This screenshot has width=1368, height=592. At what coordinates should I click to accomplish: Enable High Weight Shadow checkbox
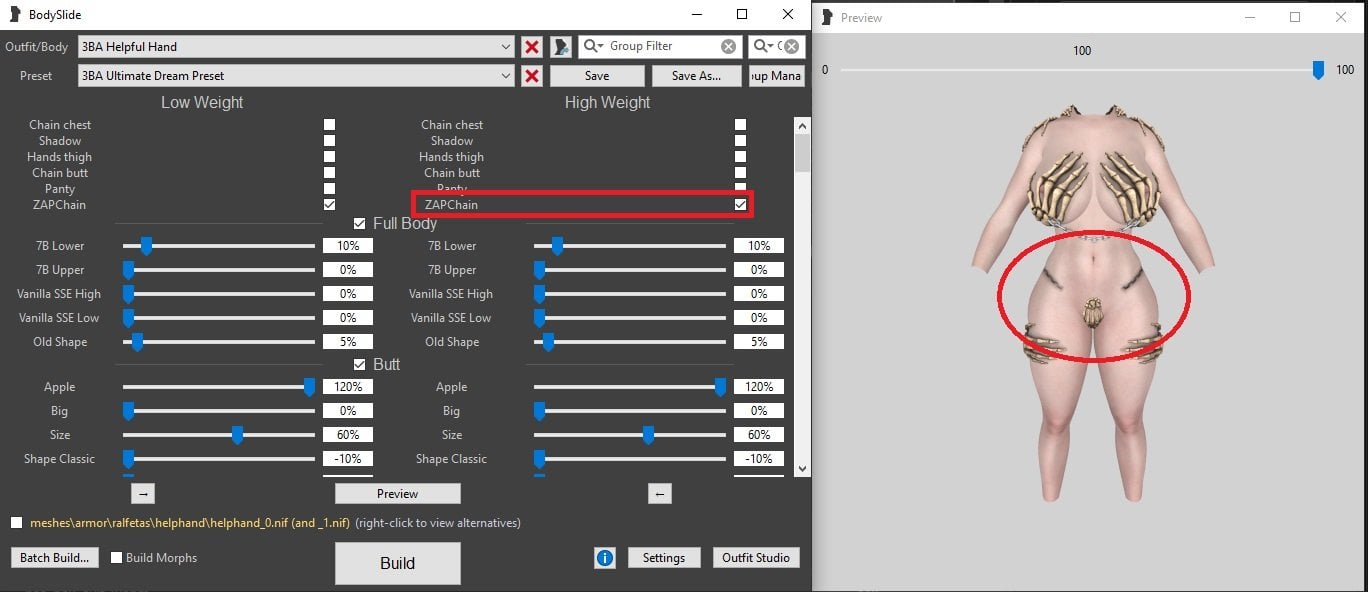pos(740,141)
